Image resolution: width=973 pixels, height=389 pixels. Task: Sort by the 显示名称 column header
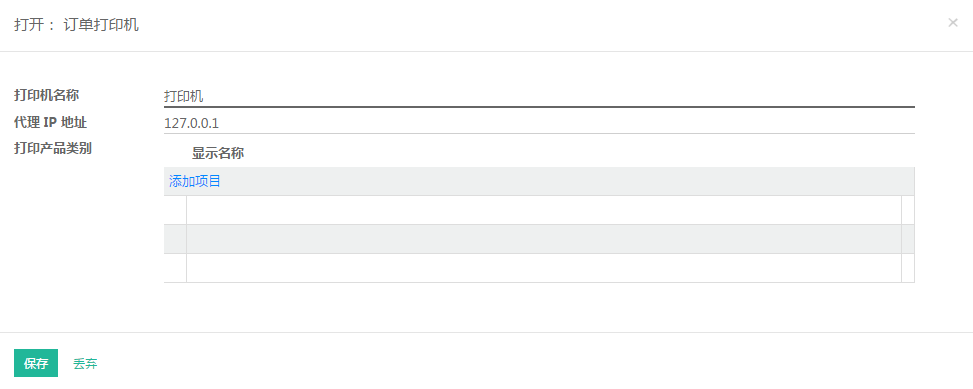click(x=218, y=154)
